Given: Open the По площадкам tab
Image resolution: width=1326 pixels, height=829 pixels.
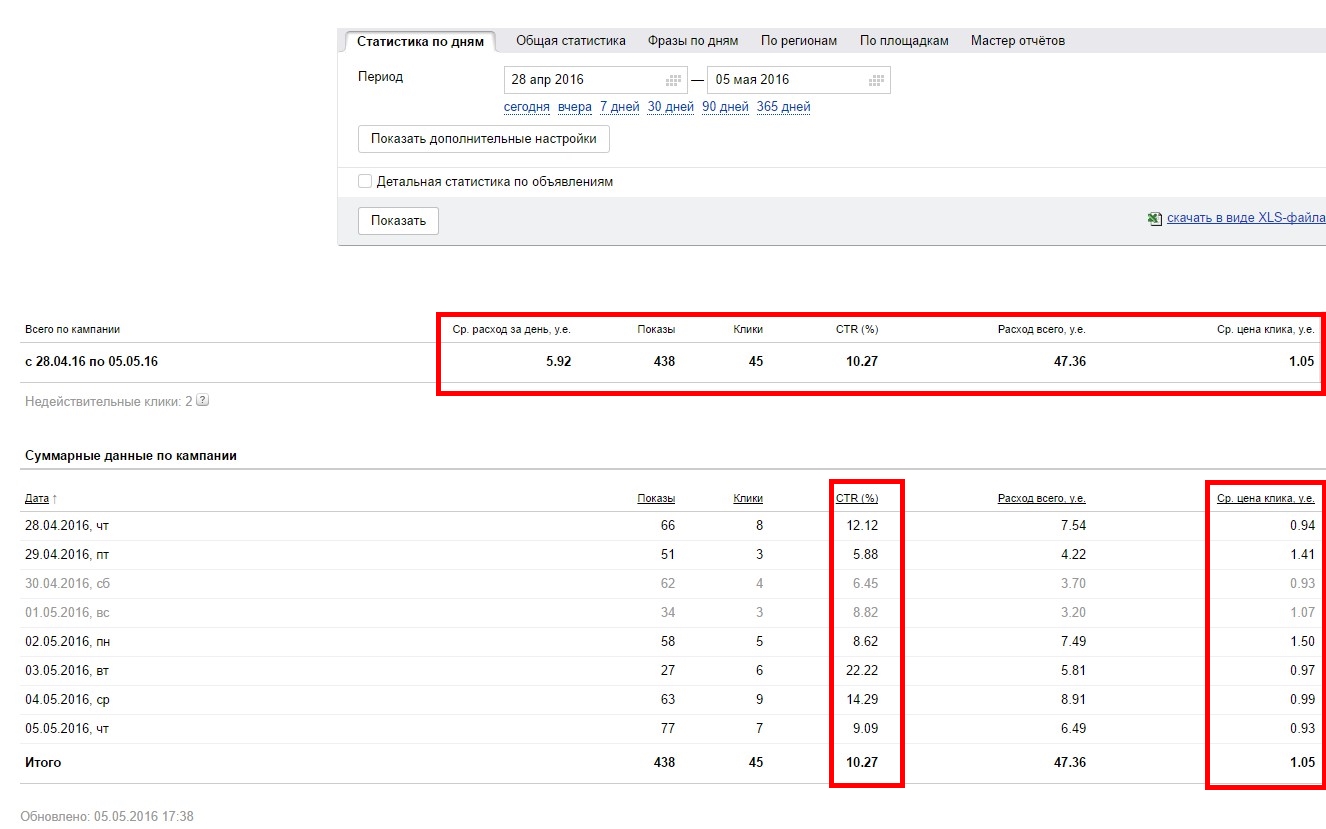Looking at the screenshot, I should tap(904, 41).
